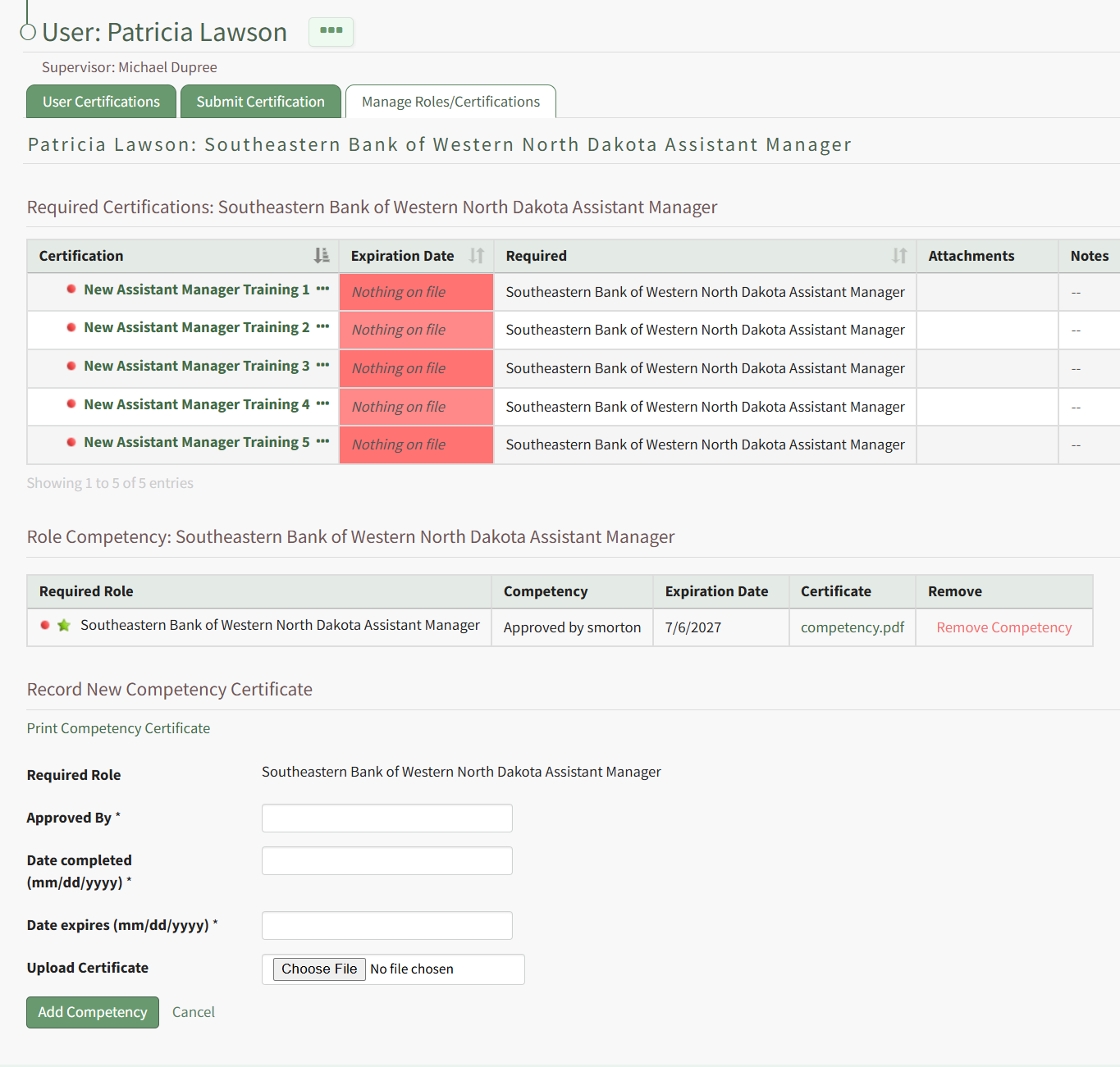Cancel the new competency form
Screen dimensions: 1120x1067
(194, 1012)
